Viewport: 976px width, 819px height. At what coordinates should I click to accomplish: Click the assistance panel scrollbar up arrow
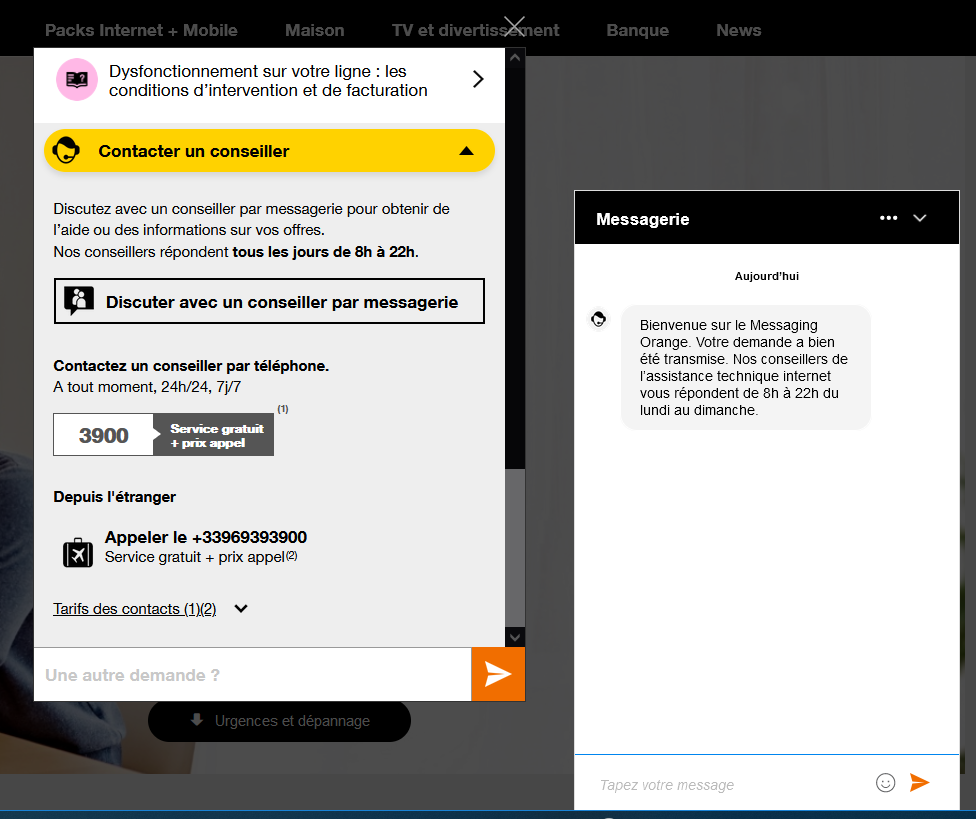515,58
